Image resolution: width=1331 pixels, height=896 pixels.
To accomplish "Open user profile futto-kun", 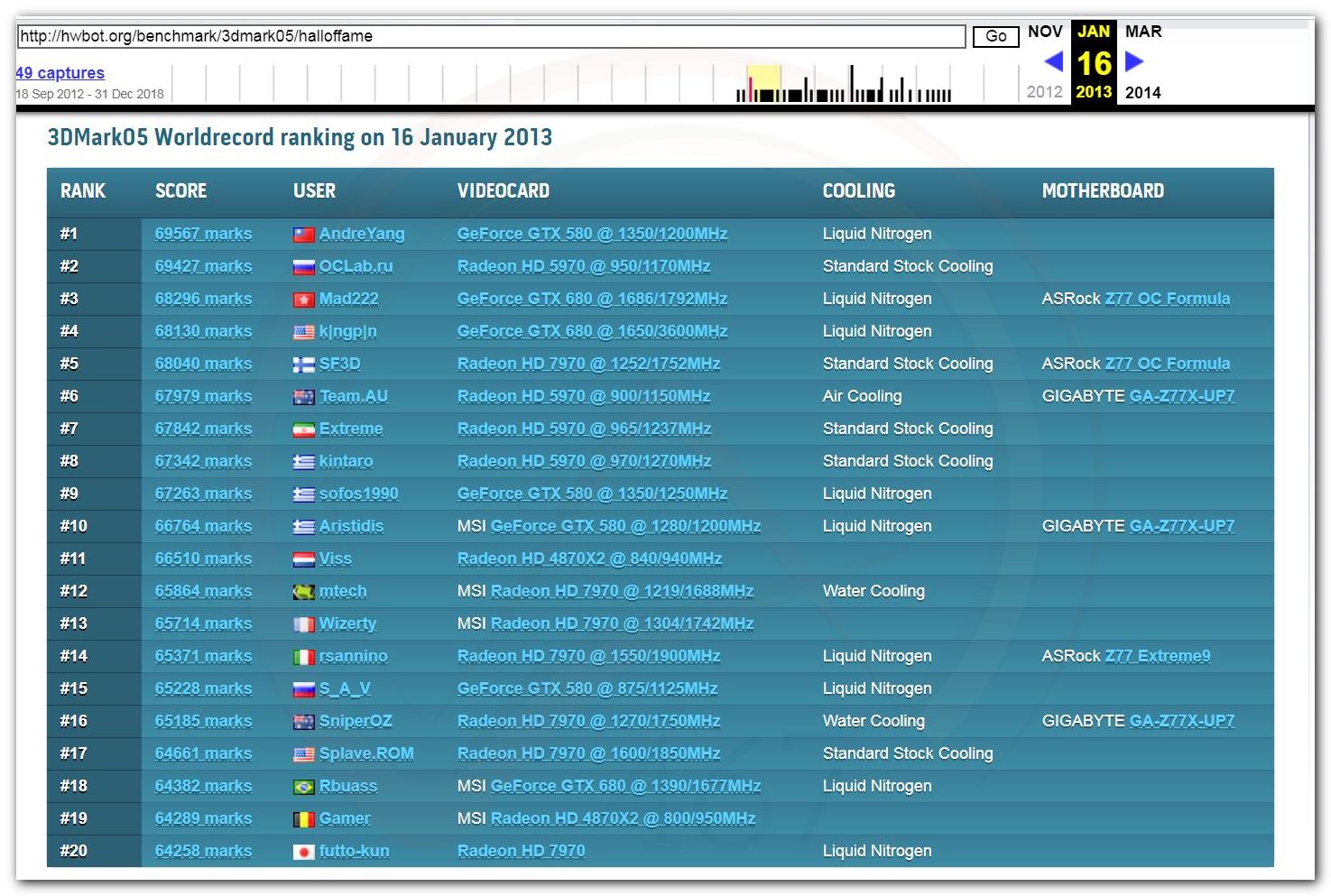I will [355, 851].
